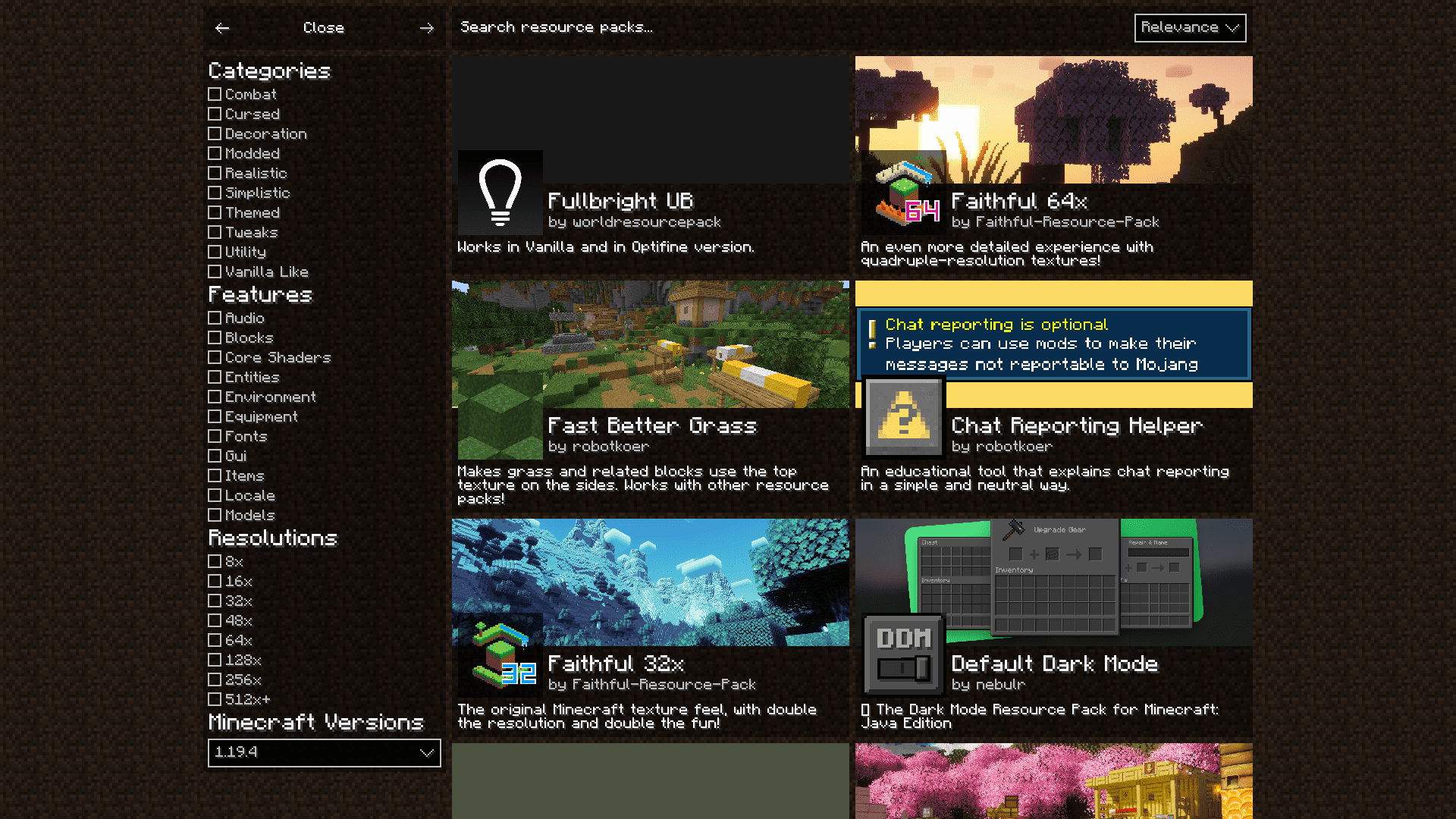Go back with the left arrow
This screenshot has width=1456, height=819.
click(221, 28)
